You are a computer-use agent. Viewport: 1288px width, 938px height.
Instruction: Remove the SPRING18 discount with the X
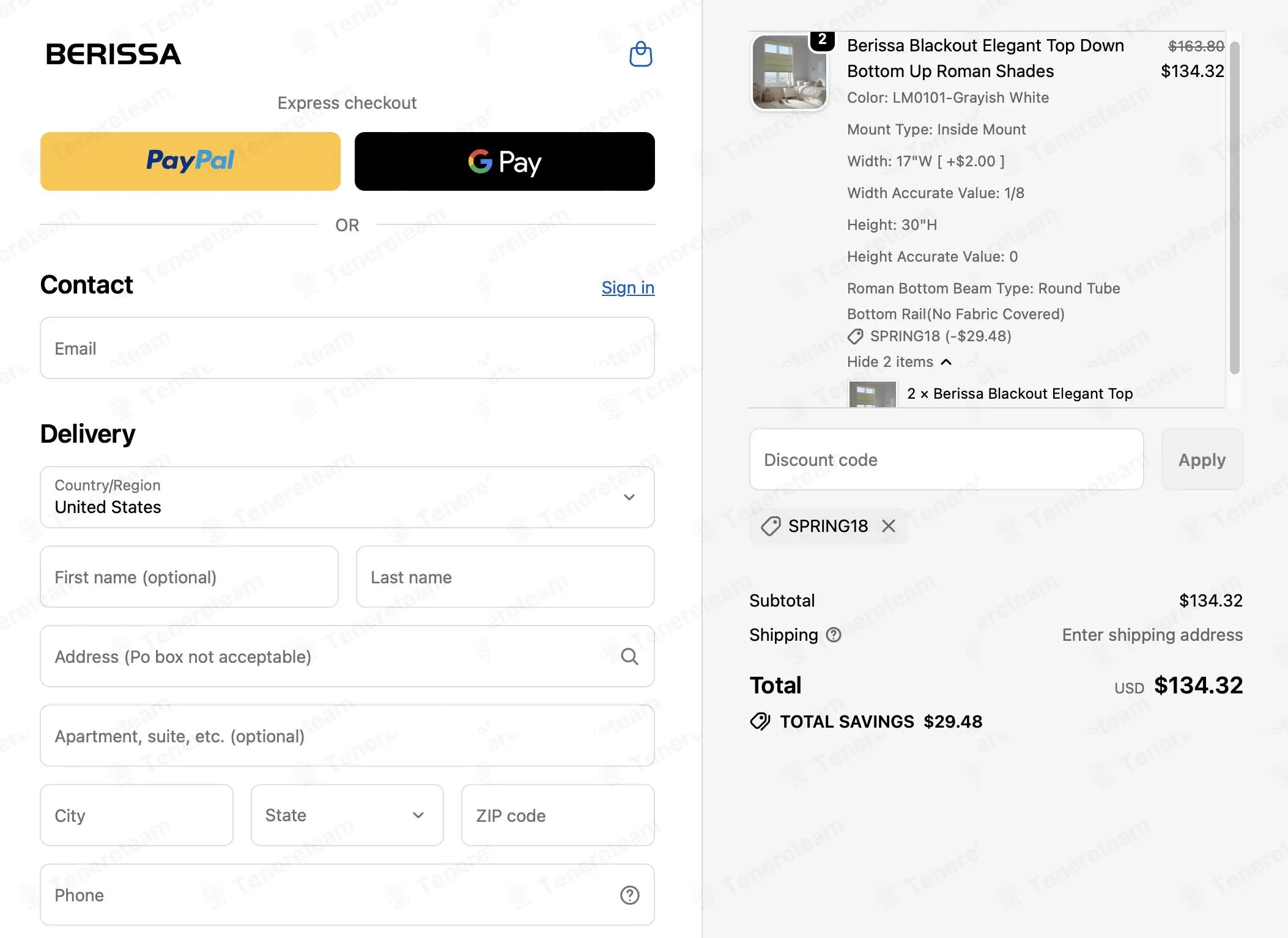coord(889,526)
